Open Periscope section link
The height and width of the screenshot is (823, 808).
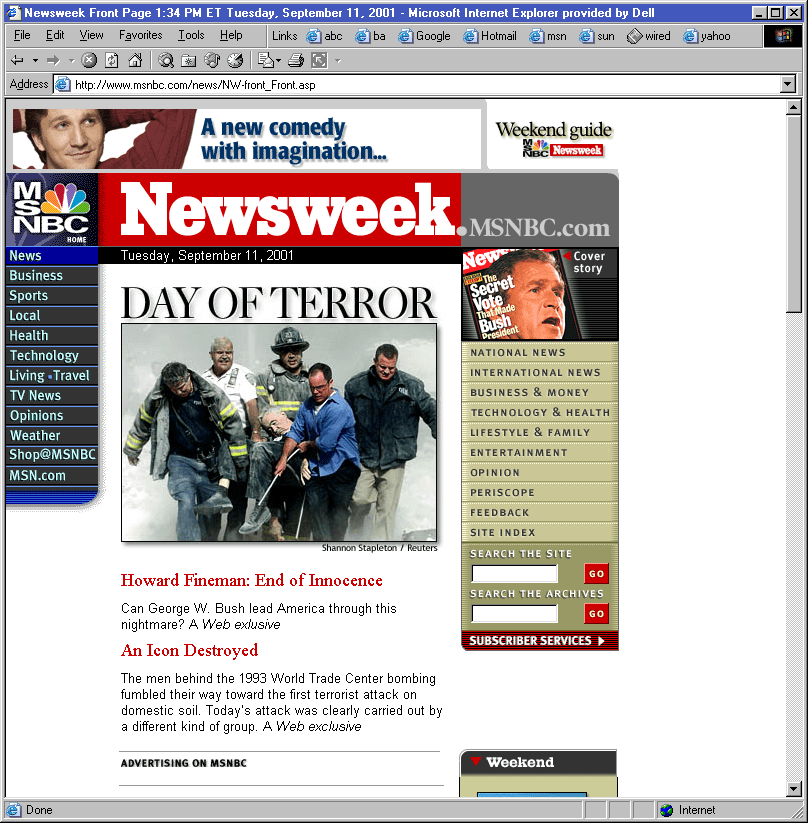click(x=539, y=492)
